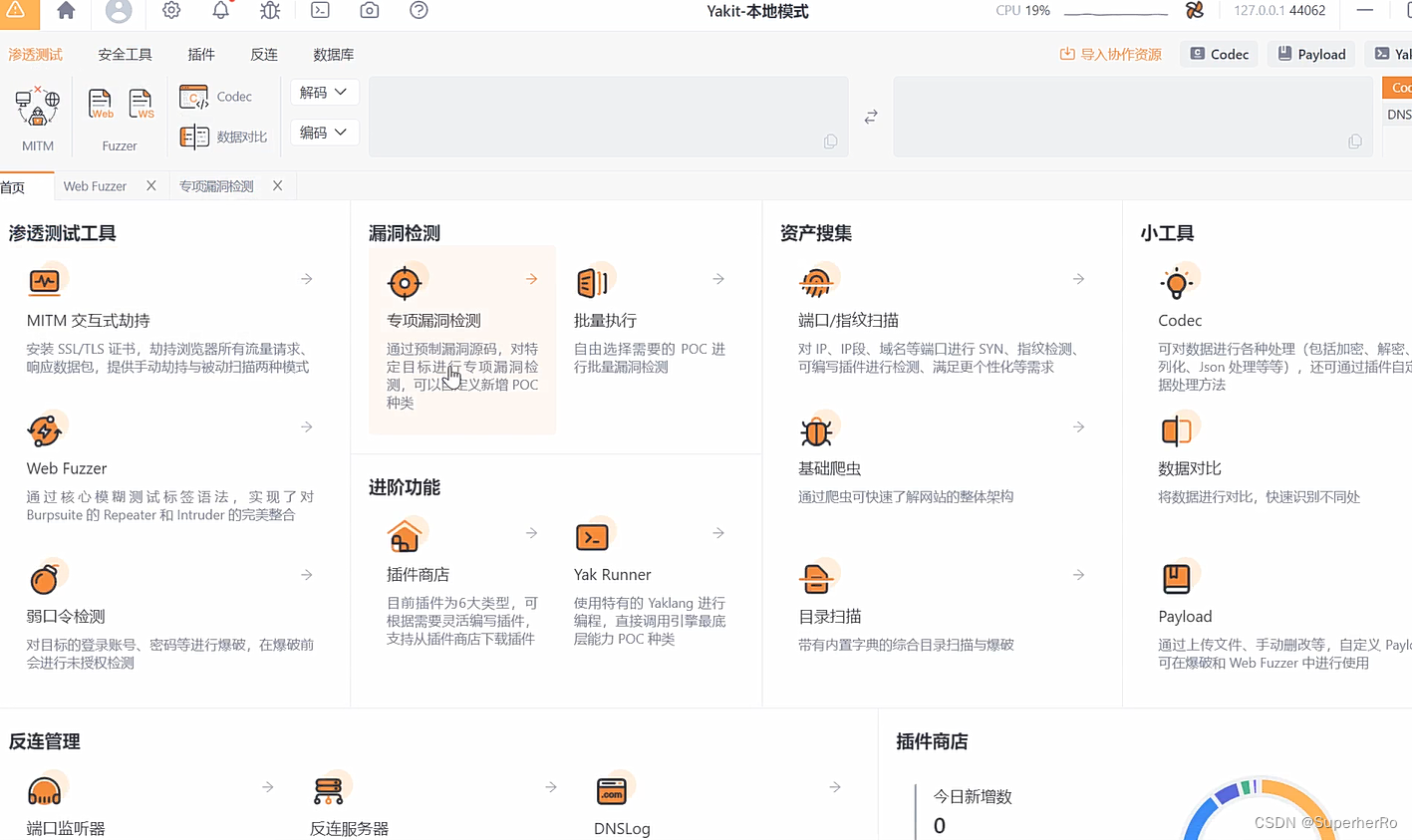The height and width of the screenshot is (840, 1412).
Task: Open the 目录扫描 icon
Action: click(x=816, y=578)
